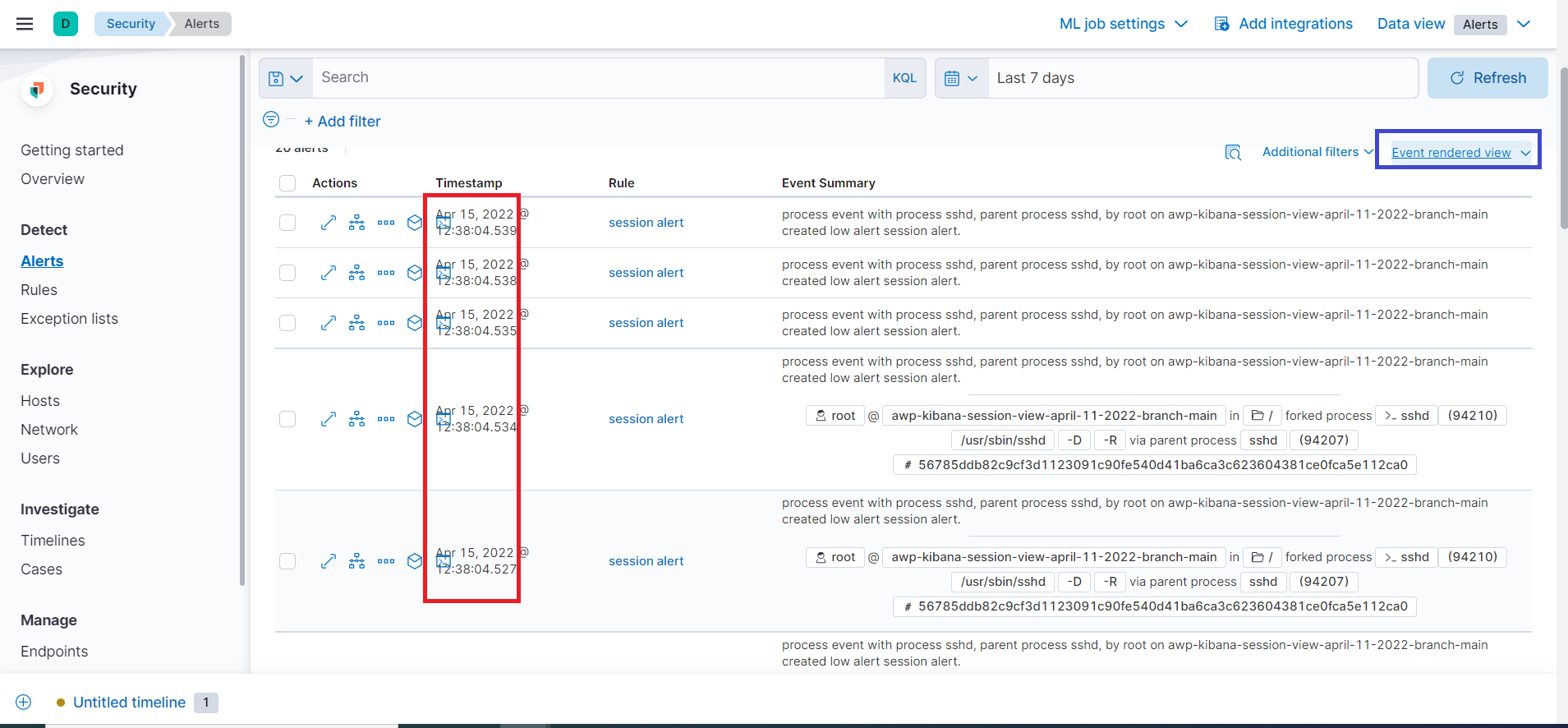
Task: Open the saved query dropdown beside Search
Action: [x=286, y=78]
